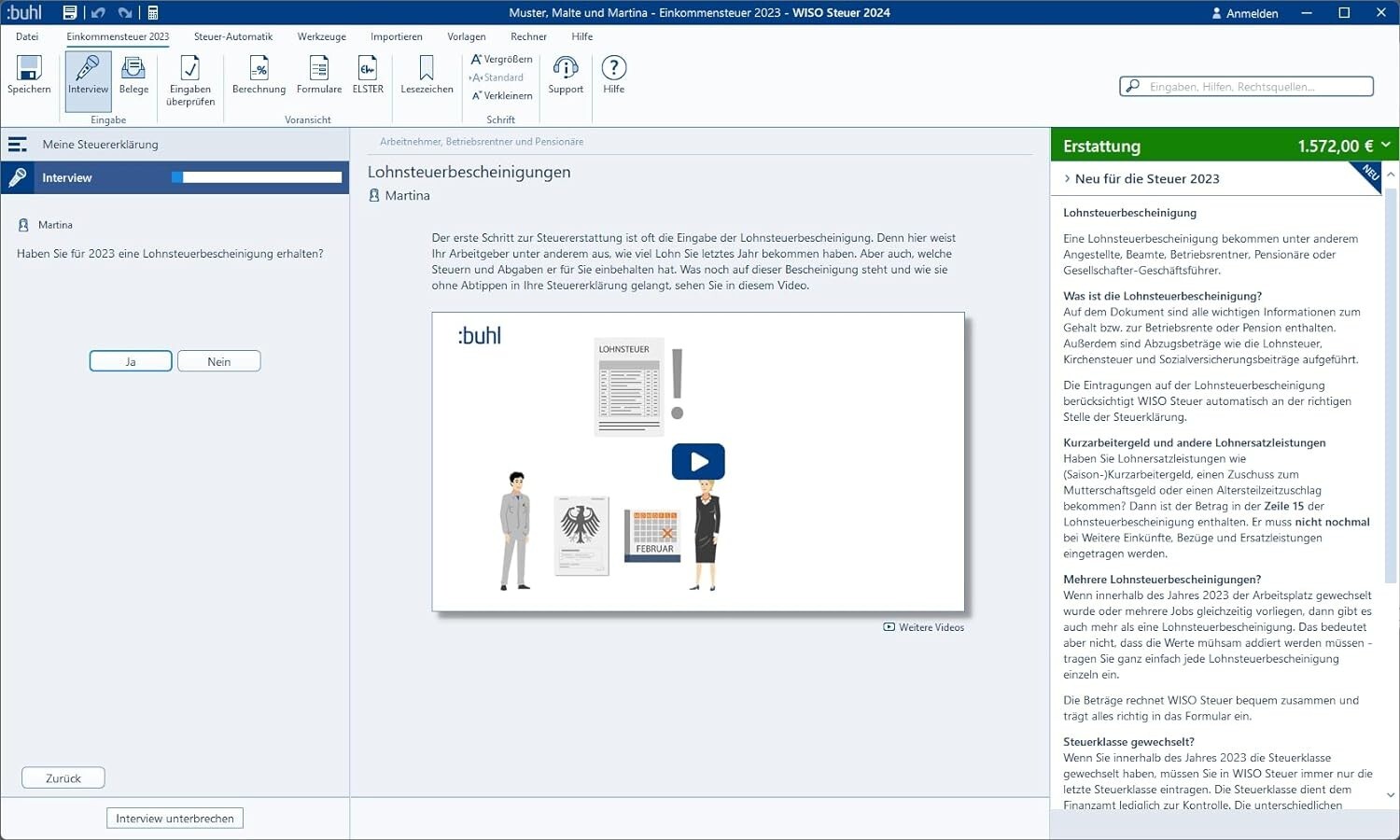This screenshot has height=840, width=1400.
Task: Click the refund amount '1.572,00 €'
Action: tap(1335, 146)
